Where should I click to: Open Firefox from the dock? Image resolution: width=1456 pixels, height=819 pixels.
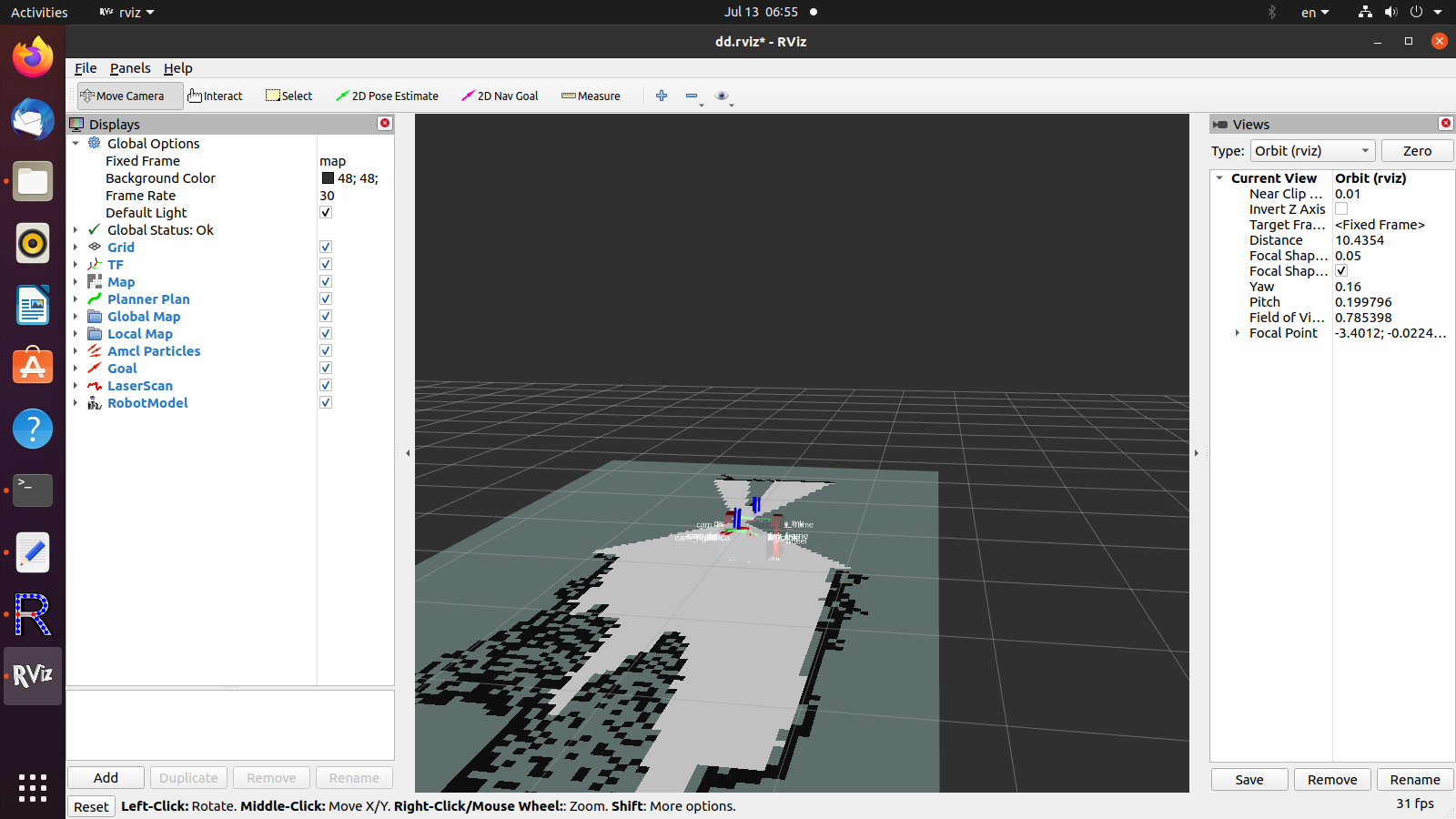[x=33, y=57]
